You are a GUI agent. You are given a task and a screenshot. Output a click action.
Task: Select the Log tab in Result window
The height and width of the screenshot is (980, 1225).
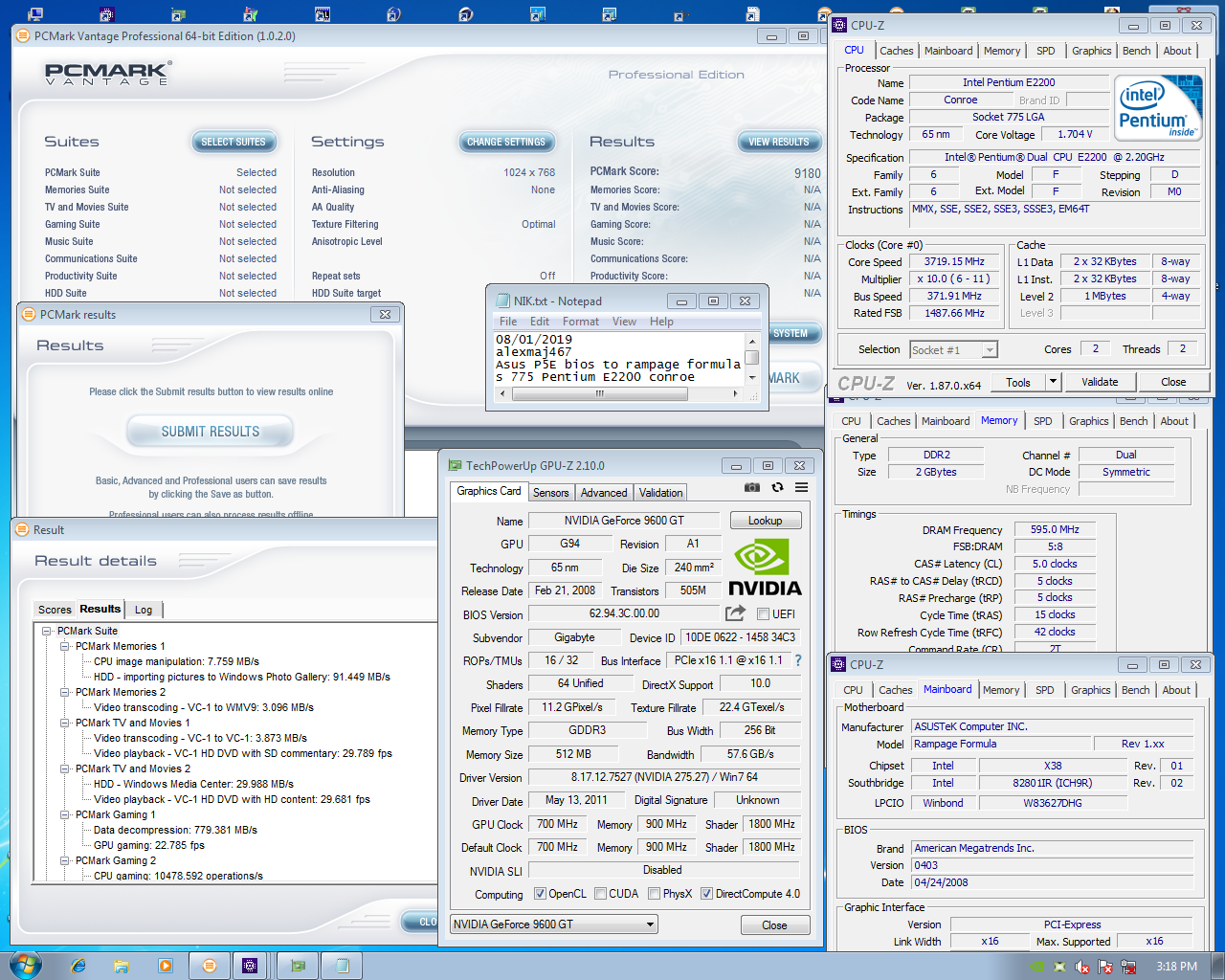tap(144, 610)
